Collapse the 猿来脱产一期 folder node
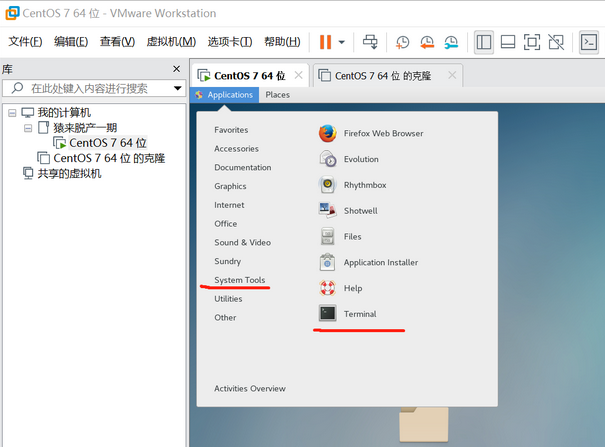The height and width of the screenshot is (447, 605). coord(28,128)
